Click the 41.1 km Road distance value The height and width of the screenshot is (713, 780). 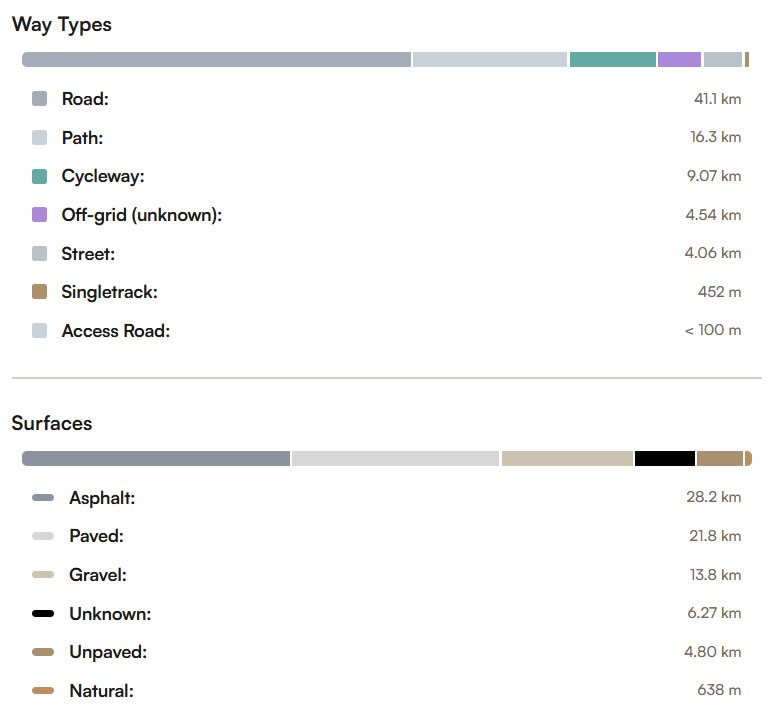coord(717,99)
